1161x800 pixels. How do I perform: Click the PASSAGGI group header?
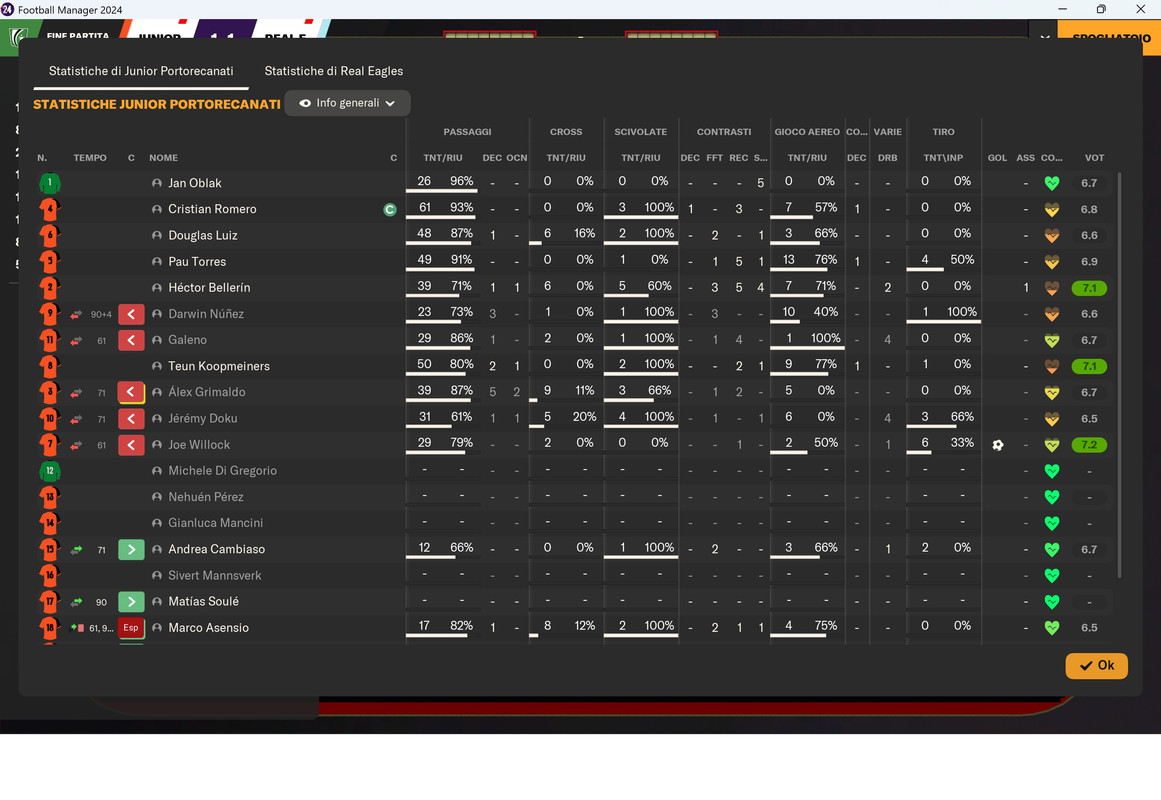pos(467,132)
